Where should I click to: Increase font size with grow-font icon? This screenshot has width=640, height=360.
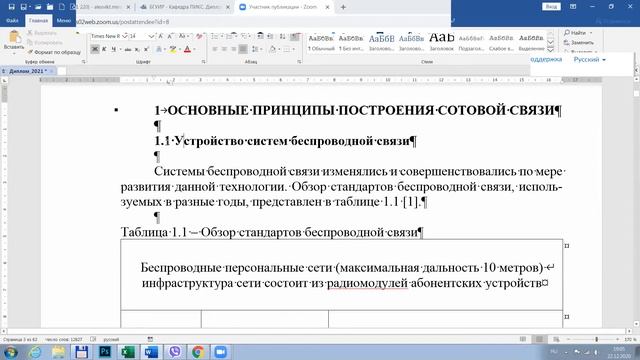pos(161,36)
